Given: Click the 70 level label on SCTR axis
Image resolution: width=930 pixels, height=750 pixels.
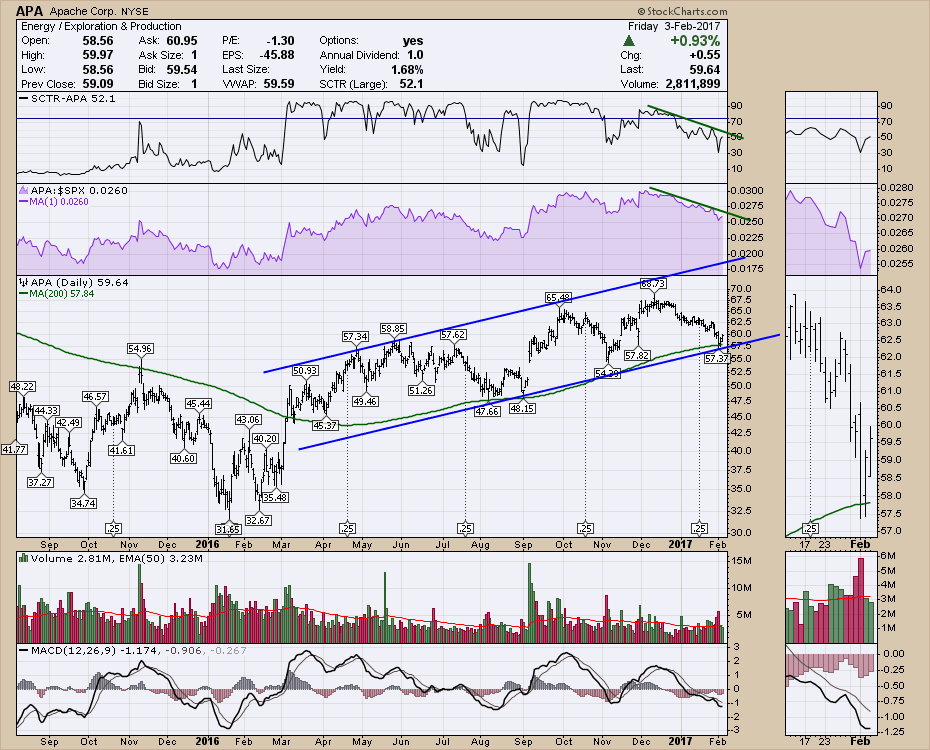Looking at the screenshot, I should tap(737, 122).
